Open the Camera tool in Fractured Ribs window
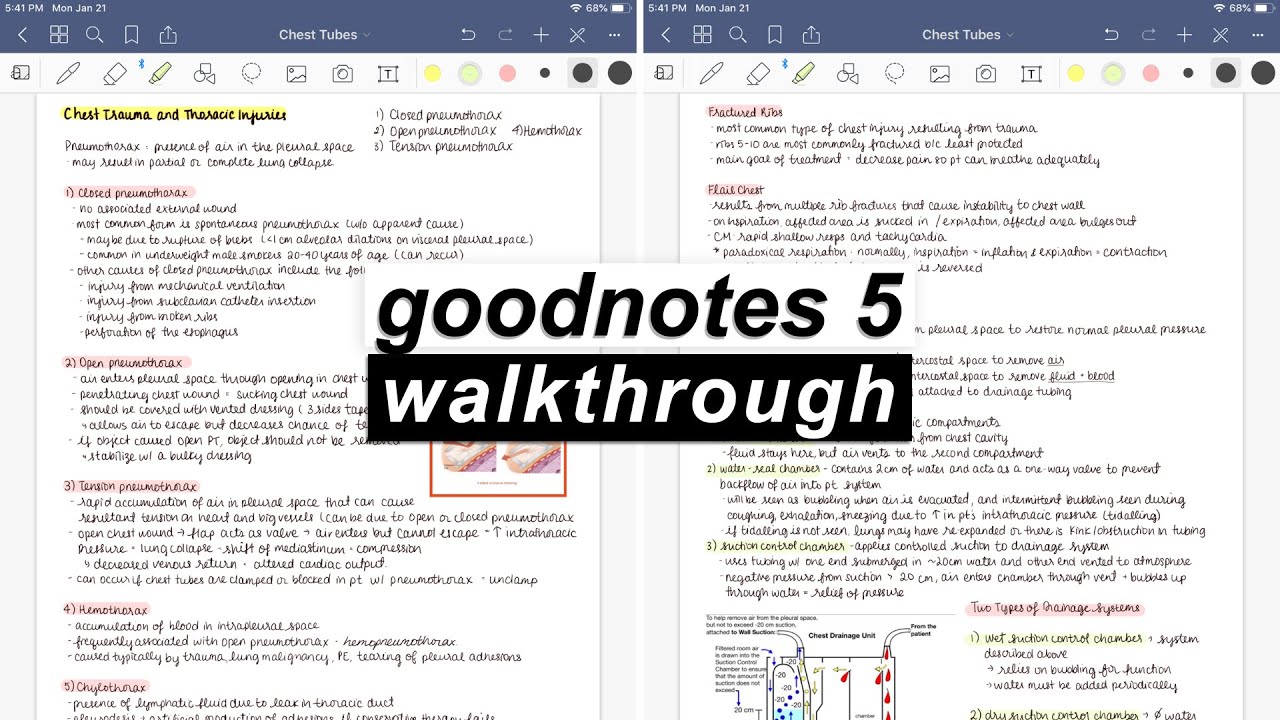The width and height of the screenshot is (1280, 720). (985, 73)
